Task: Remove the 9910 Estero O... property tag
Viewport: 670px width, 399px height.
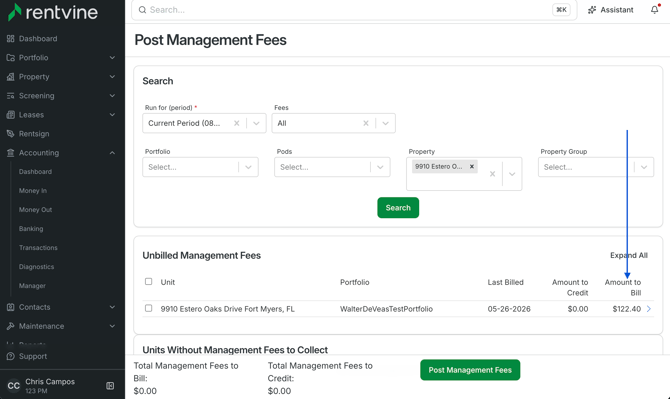Action: pos(472,167)
